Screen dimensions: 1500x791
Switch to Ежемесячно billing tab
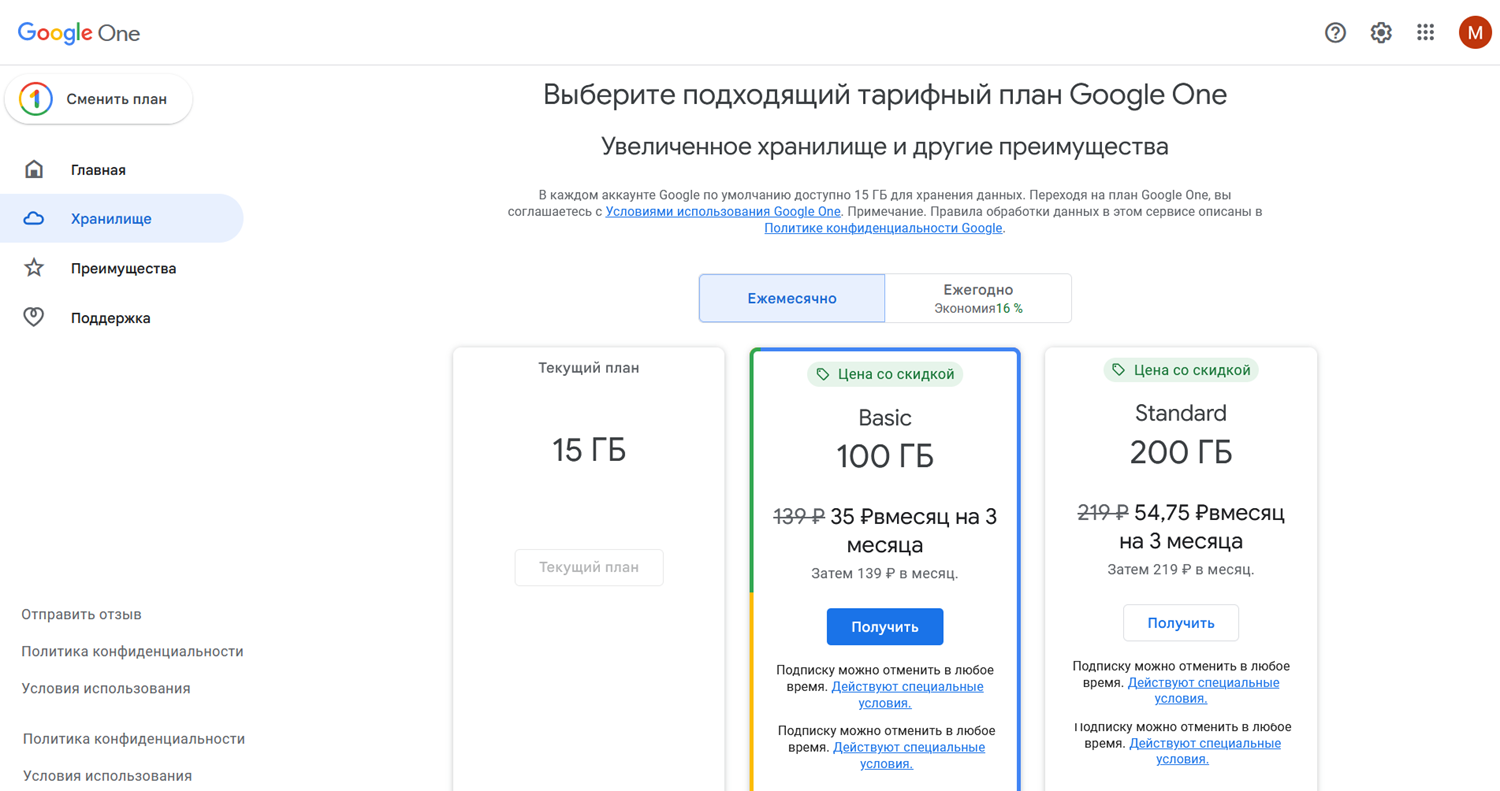792,298
